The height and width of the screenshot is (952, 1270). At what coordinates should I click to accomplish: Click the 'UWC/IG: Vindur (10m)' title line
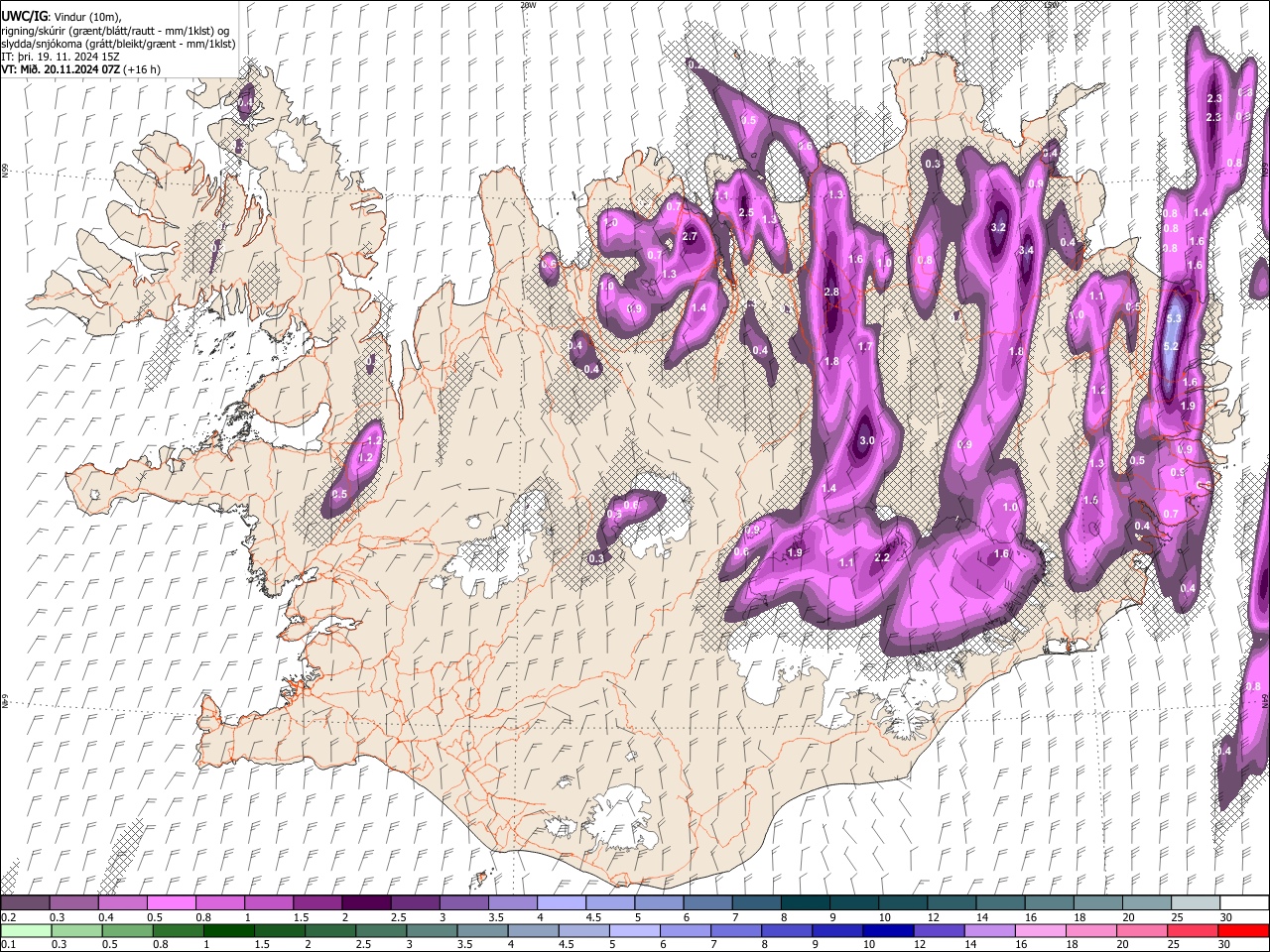coord(62,17)
